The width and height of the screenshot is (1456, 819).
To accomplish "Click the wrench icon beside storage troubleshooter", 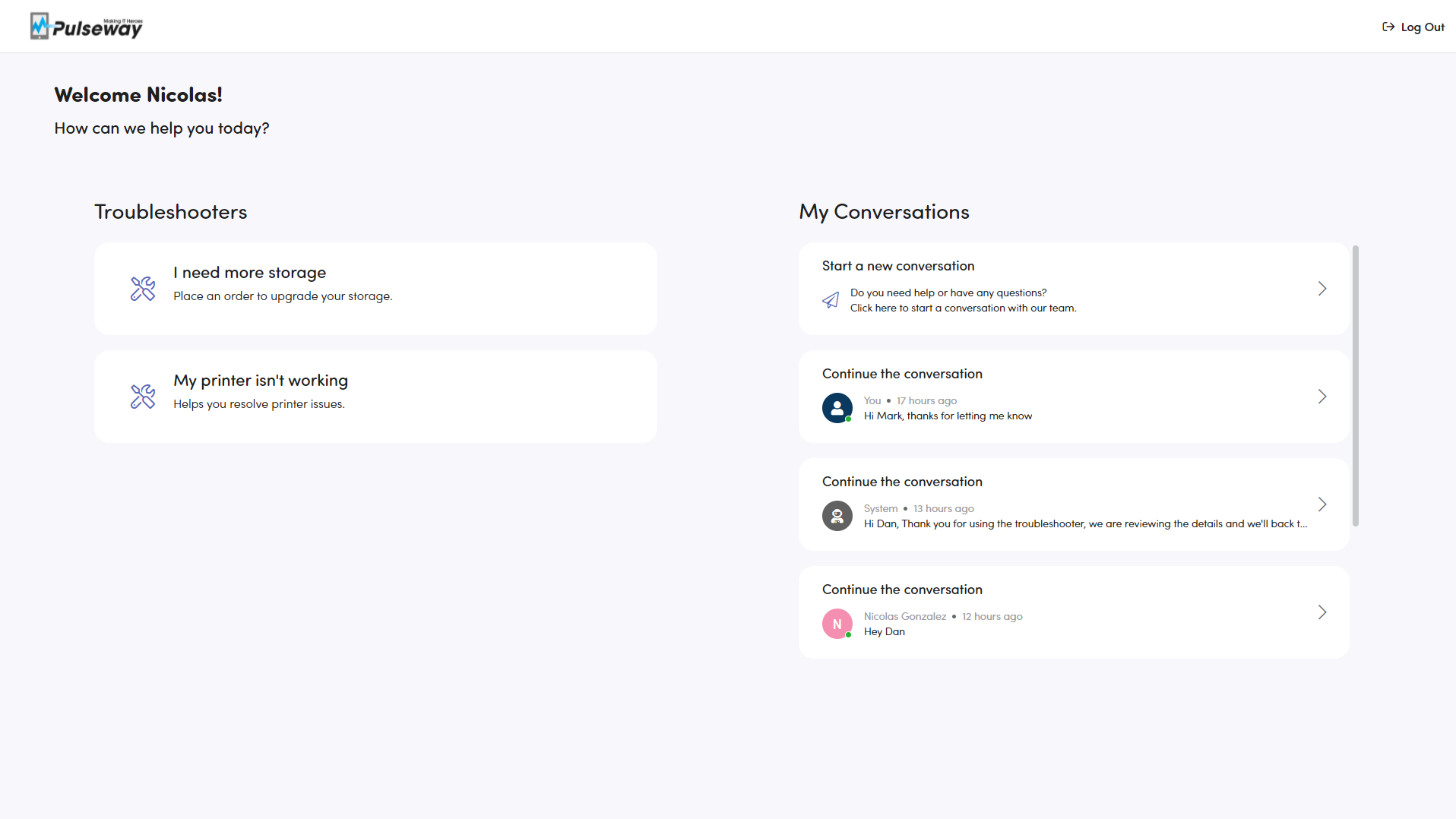I will coord(143,289).
